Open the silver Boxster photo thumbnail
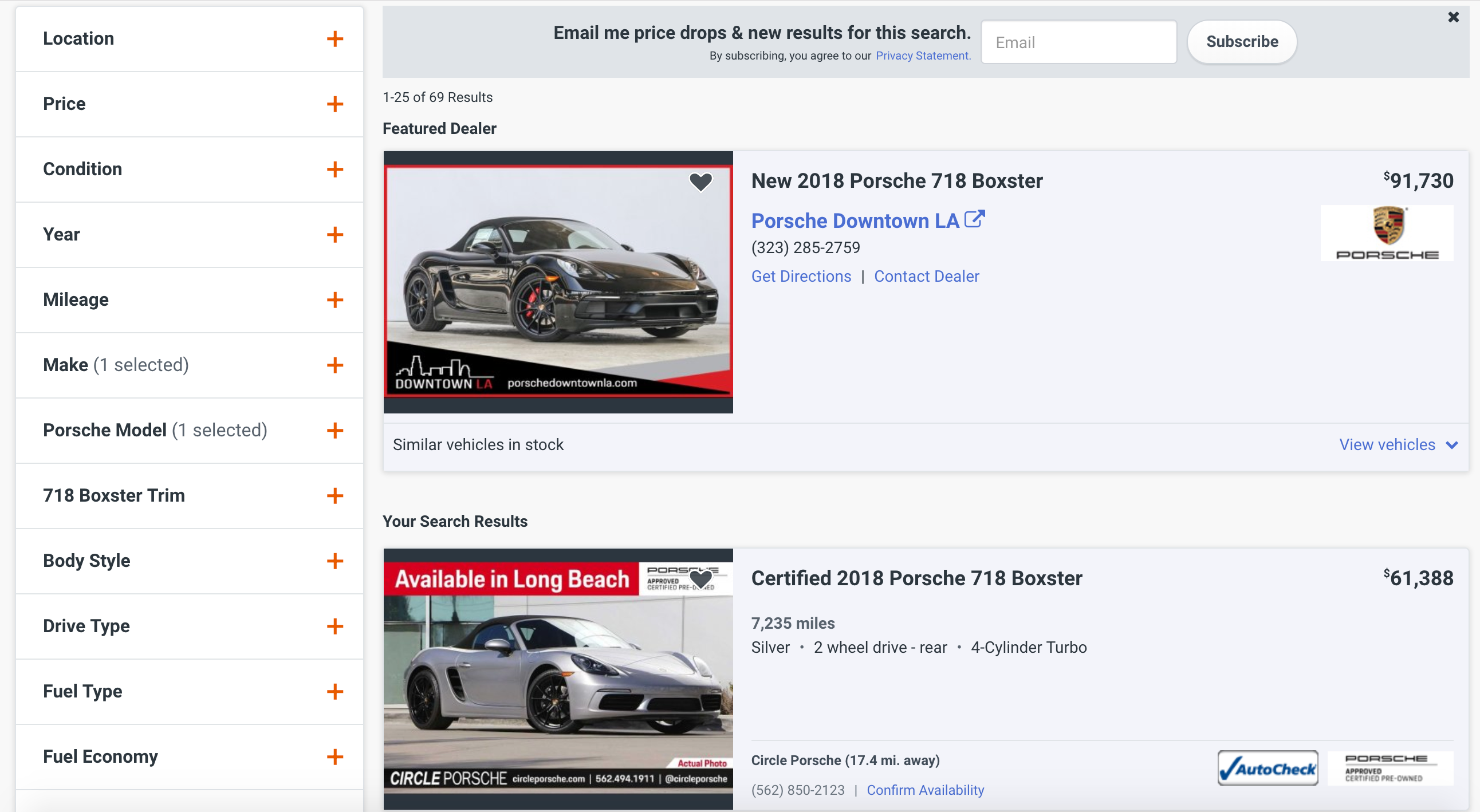1480x812 pixels. (x=558, y=679)
